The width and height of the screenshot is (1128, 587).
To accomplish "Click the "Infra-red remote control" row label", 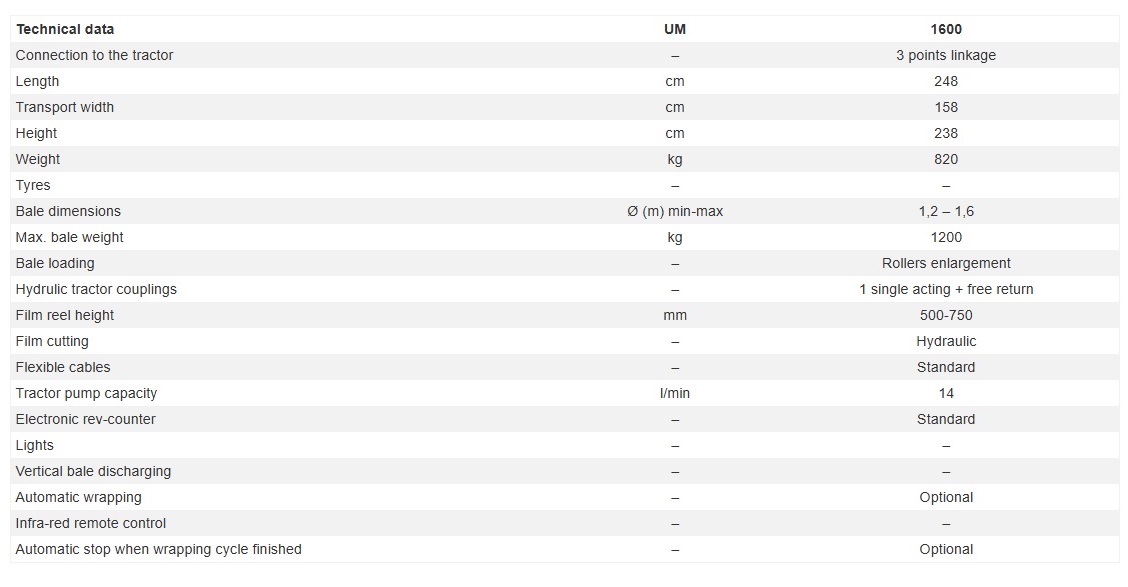I will 91,523.
